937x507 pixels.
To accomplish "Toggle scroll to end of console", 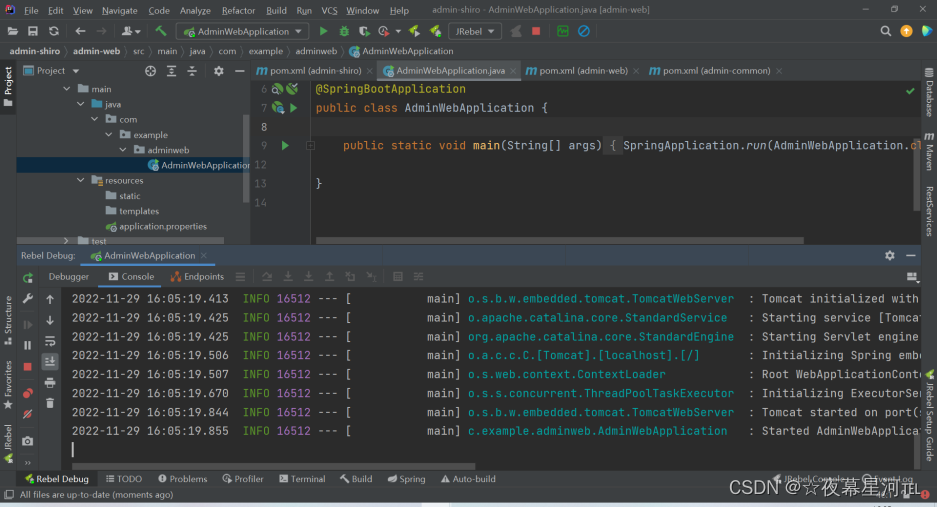I will point(50,361).
